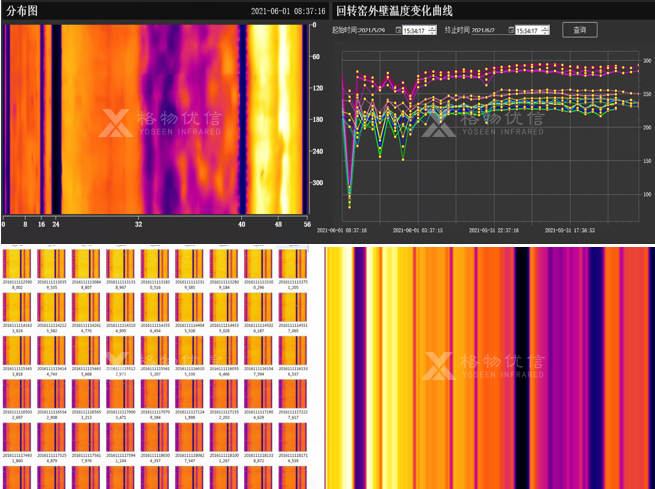The image size is (655, 489).
Task: Click the 120 tick on distribution vertical axis
Action: click(318, 88)
